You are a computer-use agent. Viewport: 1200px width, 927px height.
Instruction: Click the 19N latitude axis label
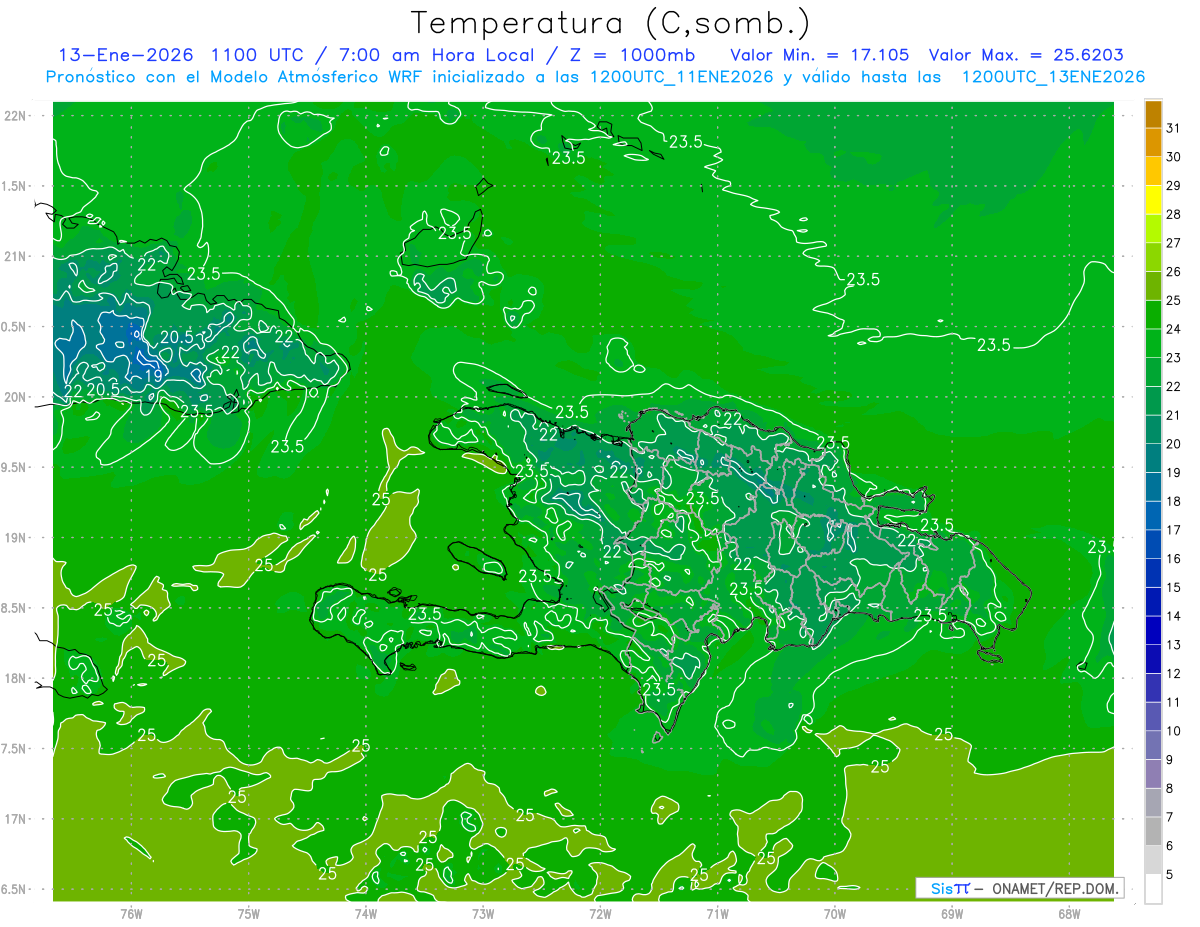tap(16, 538)
